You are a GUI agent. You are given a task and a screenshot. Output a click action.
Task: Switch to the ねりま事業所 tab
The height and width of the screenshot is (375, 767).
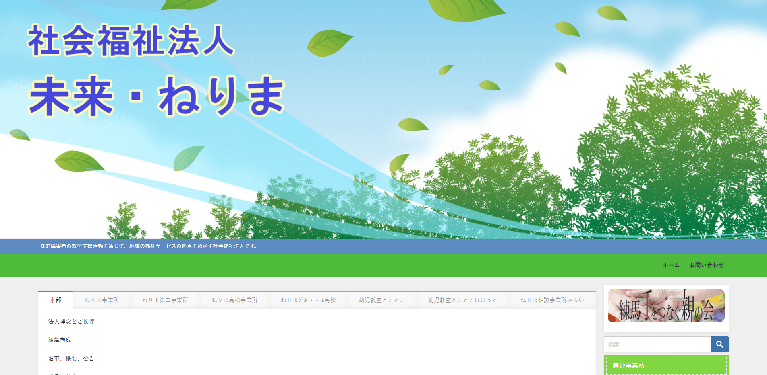click(x=101, y=300)
